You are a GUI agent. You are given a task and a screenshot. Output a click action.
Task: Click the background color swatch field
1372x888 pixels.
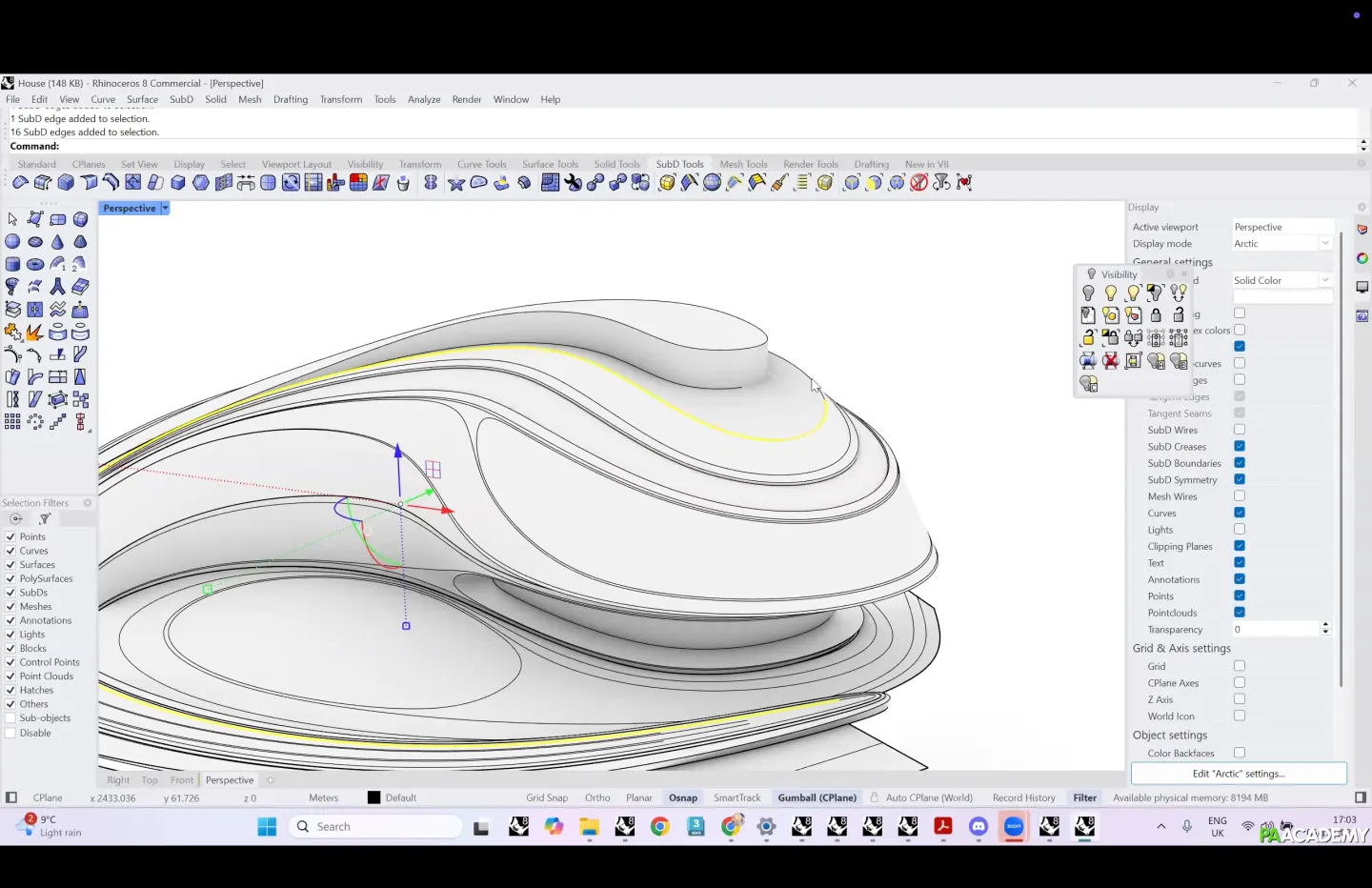coord(1282,297)
